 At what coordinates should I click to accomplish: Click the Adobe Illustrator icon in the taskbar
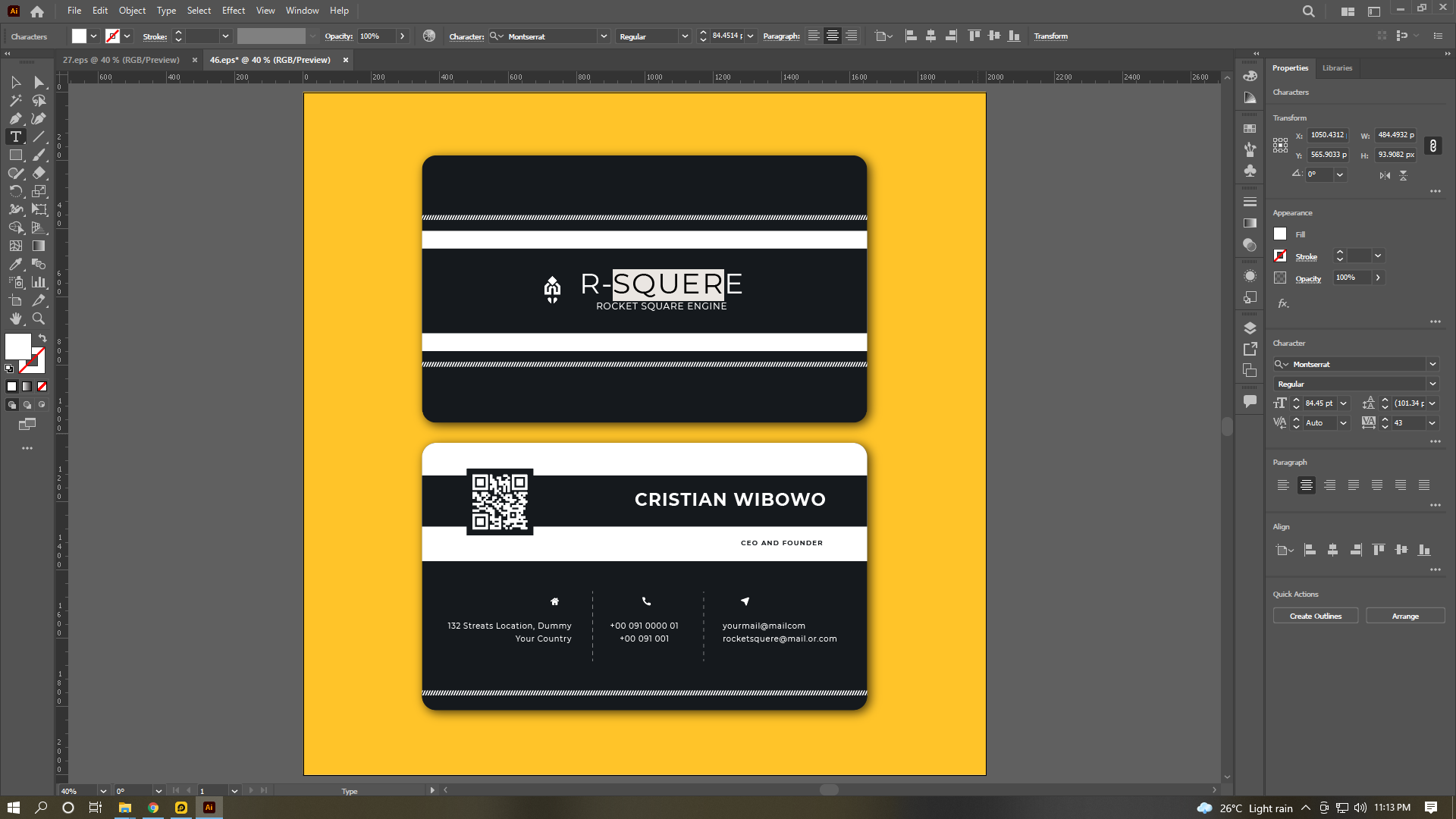(x=209, y=807)
